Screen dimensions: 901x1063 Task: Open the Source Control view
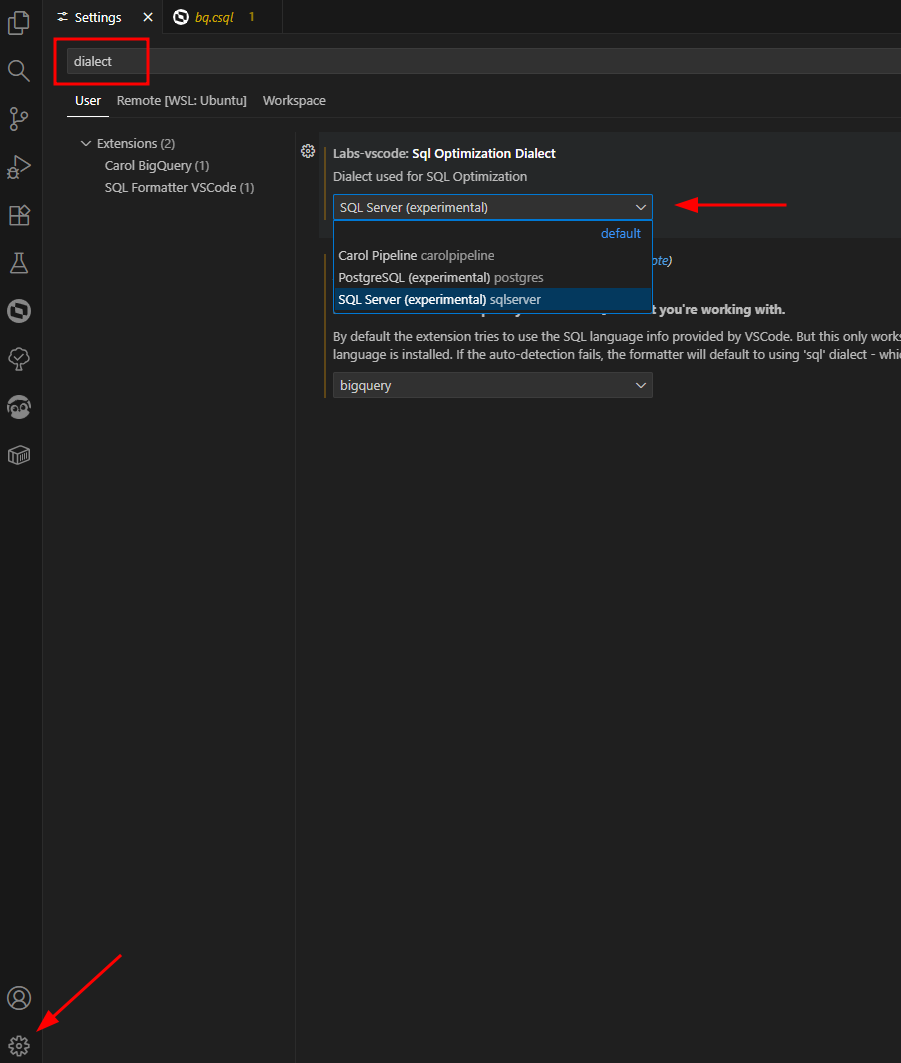[19, 119]
